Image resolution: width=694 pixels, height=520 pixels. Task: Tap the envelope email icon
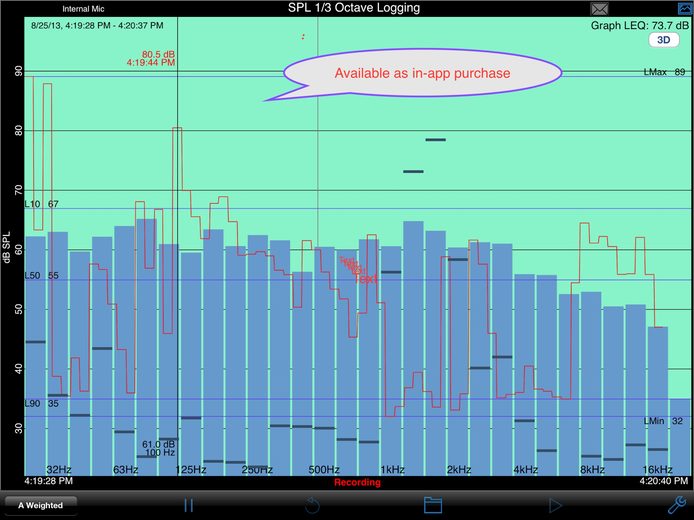coord(599,9)
